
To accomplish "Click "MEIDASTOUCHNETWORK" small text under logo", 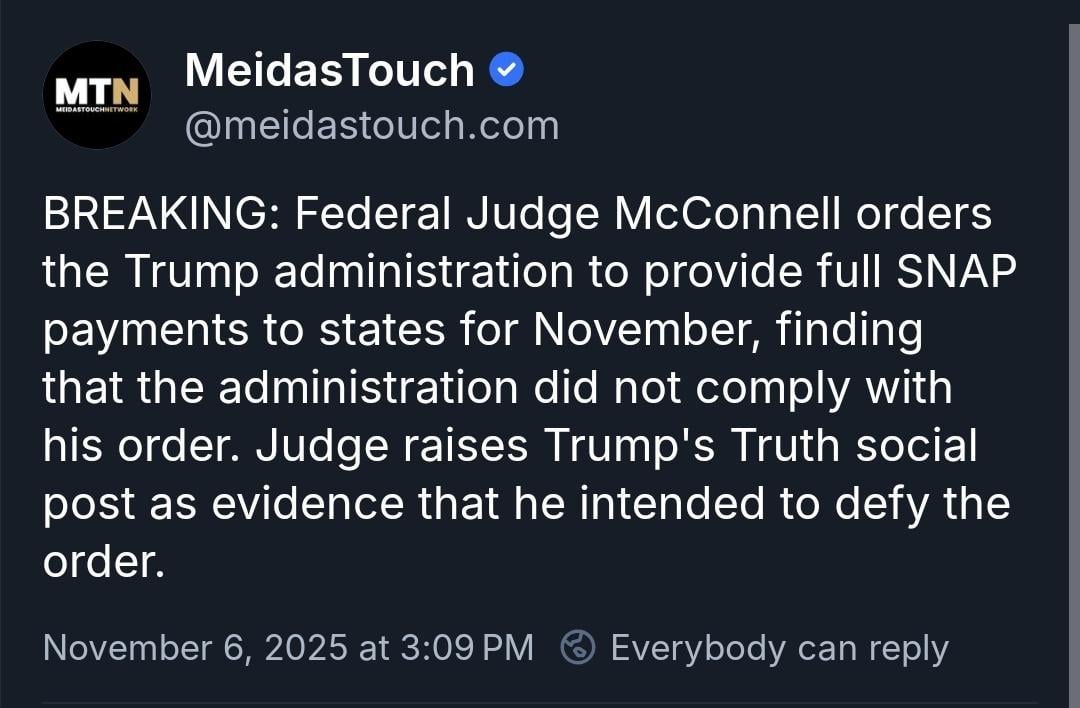I will coord(96,108).
